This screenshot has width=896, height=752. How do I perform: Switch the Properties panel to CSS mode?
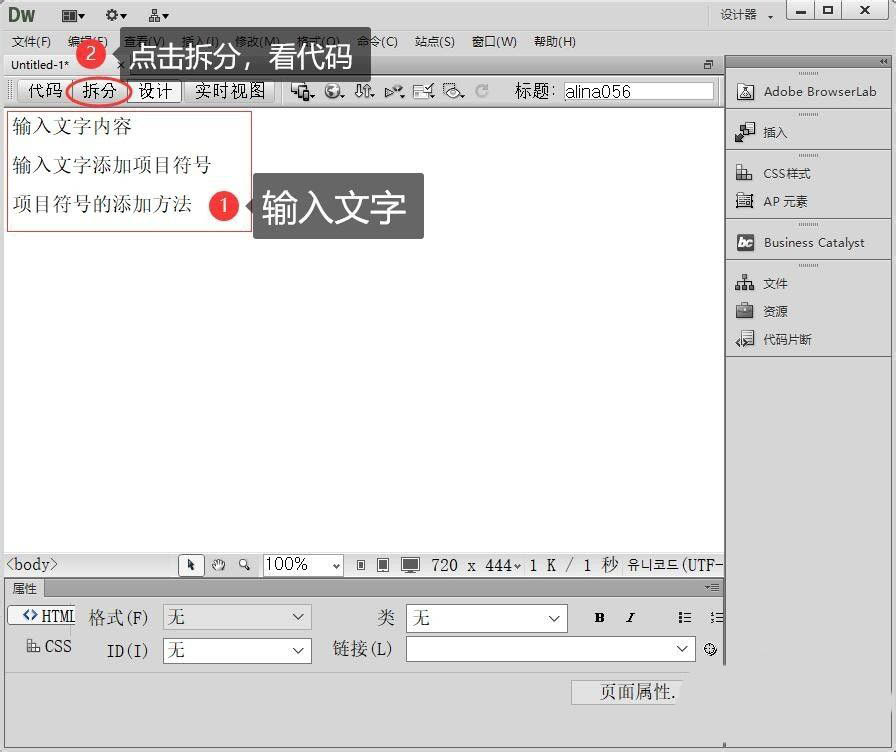click(x=52, y=646)
